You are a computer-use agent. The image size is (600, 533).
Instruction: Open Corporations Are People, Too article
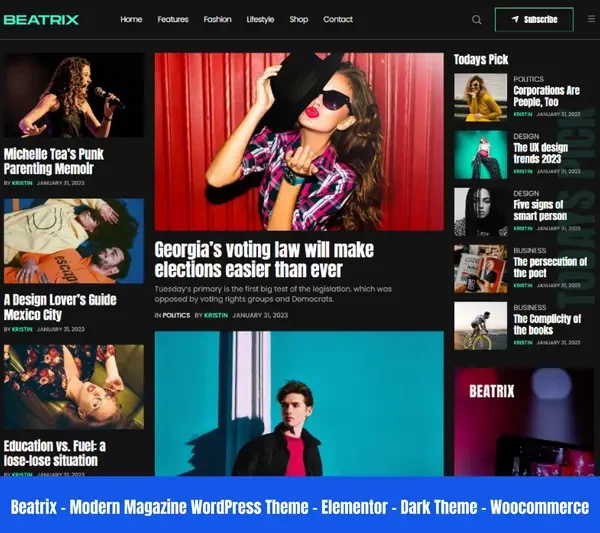click(546, 96)
